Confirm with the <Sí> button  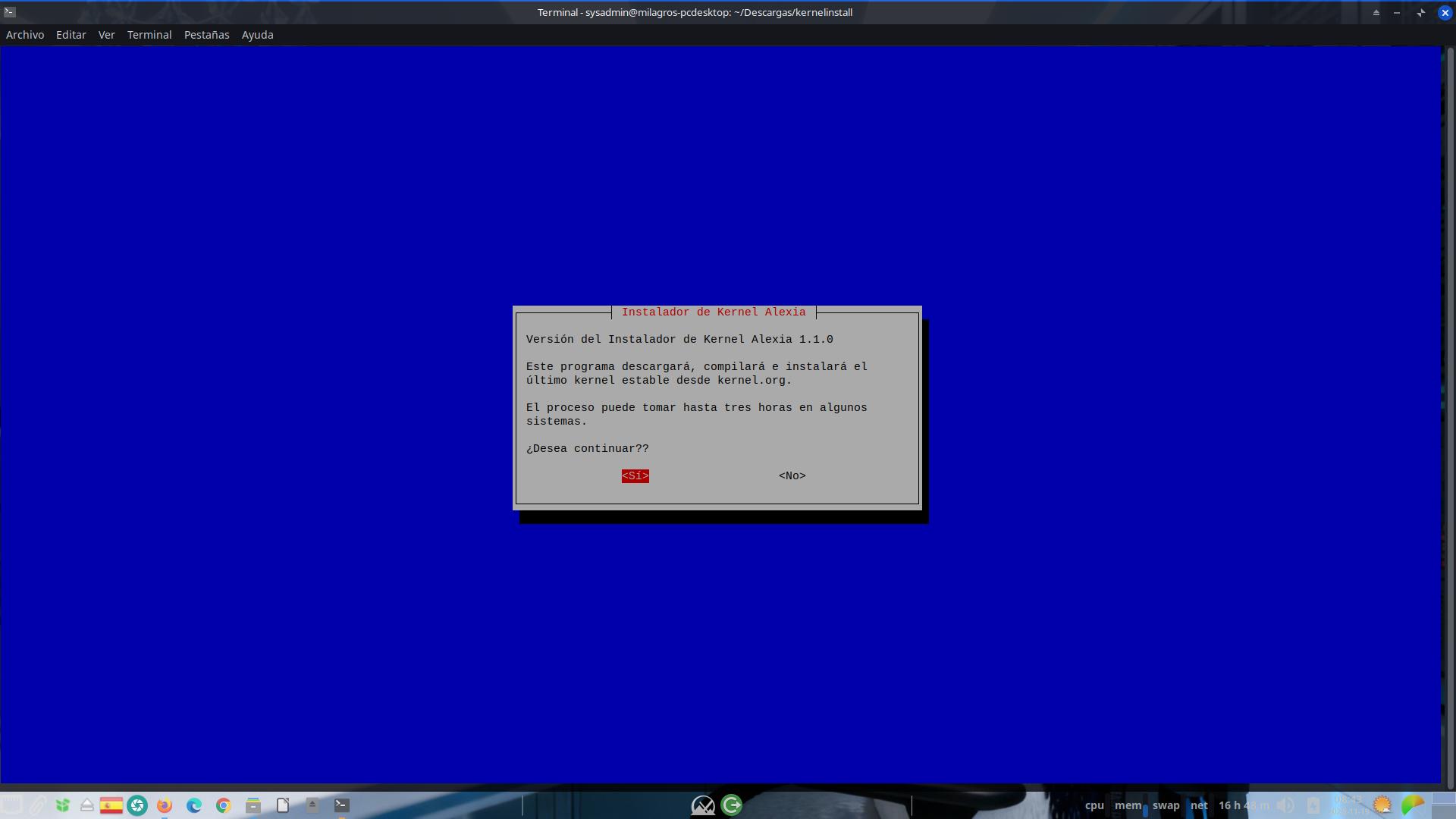pos(635,476)
